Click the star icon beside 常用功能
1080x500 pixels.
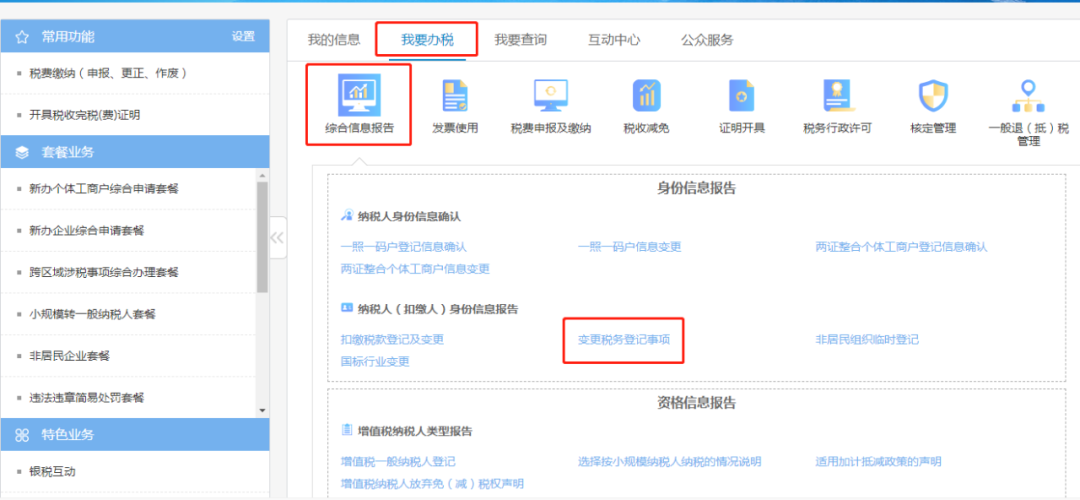pyautogui.click(x=21, y=37)
